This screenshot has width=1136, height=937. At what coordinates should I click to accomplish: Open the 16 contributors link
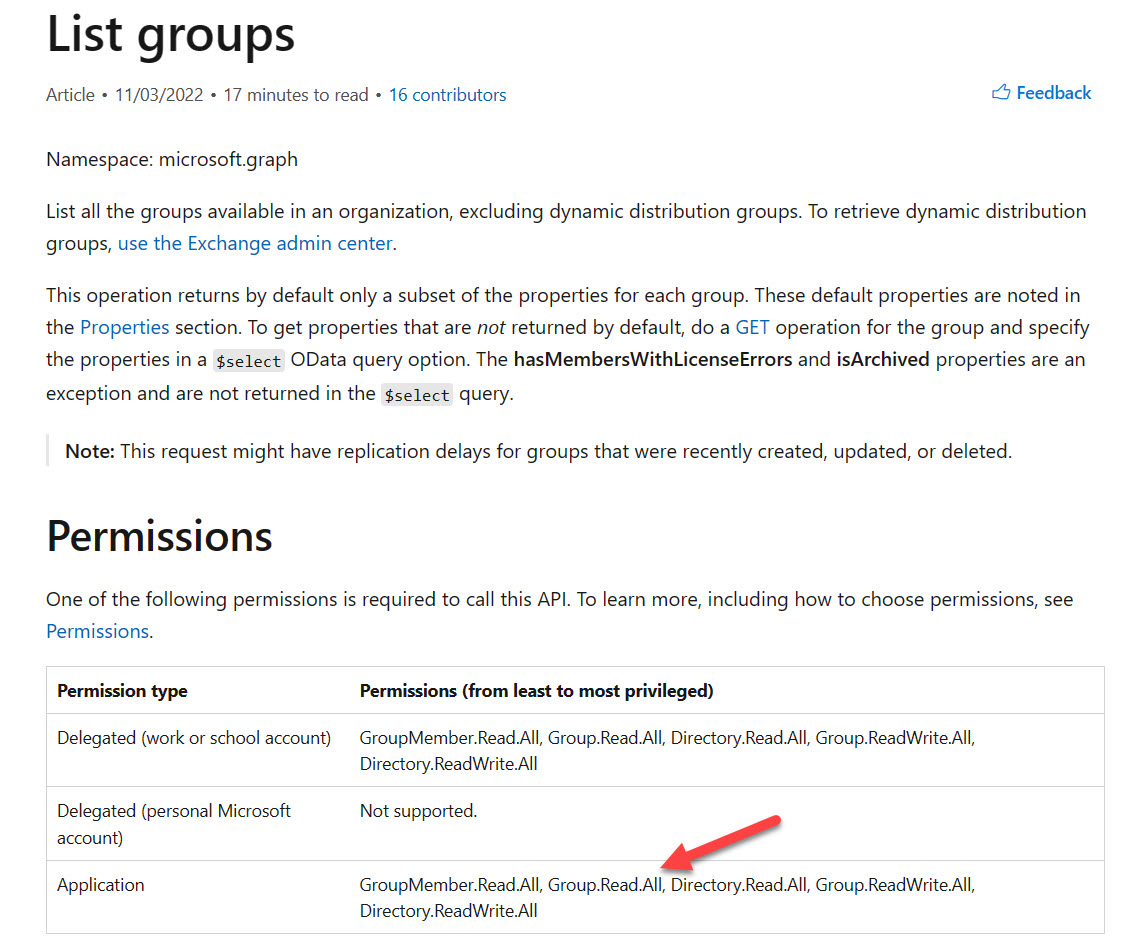tap(447, 95)
